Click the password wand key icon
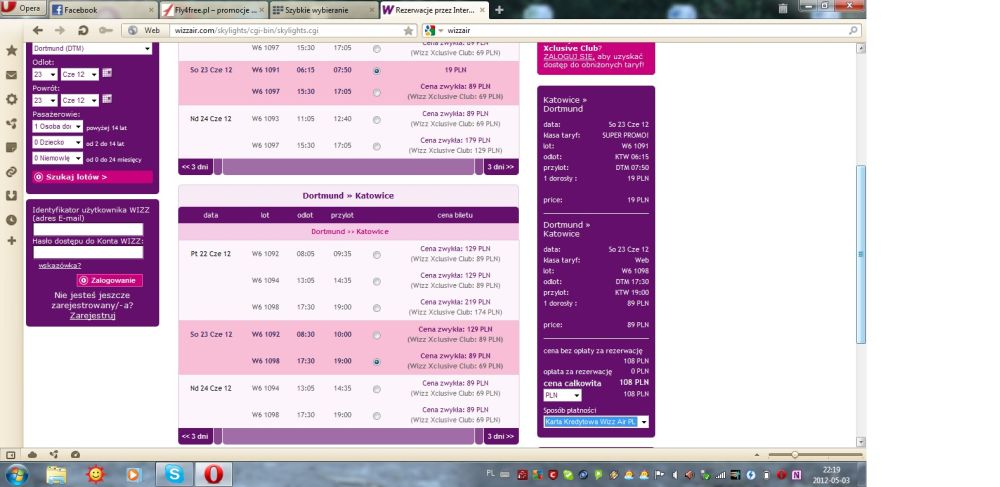The image size is (1000, 487). click(x=105, y=30)
